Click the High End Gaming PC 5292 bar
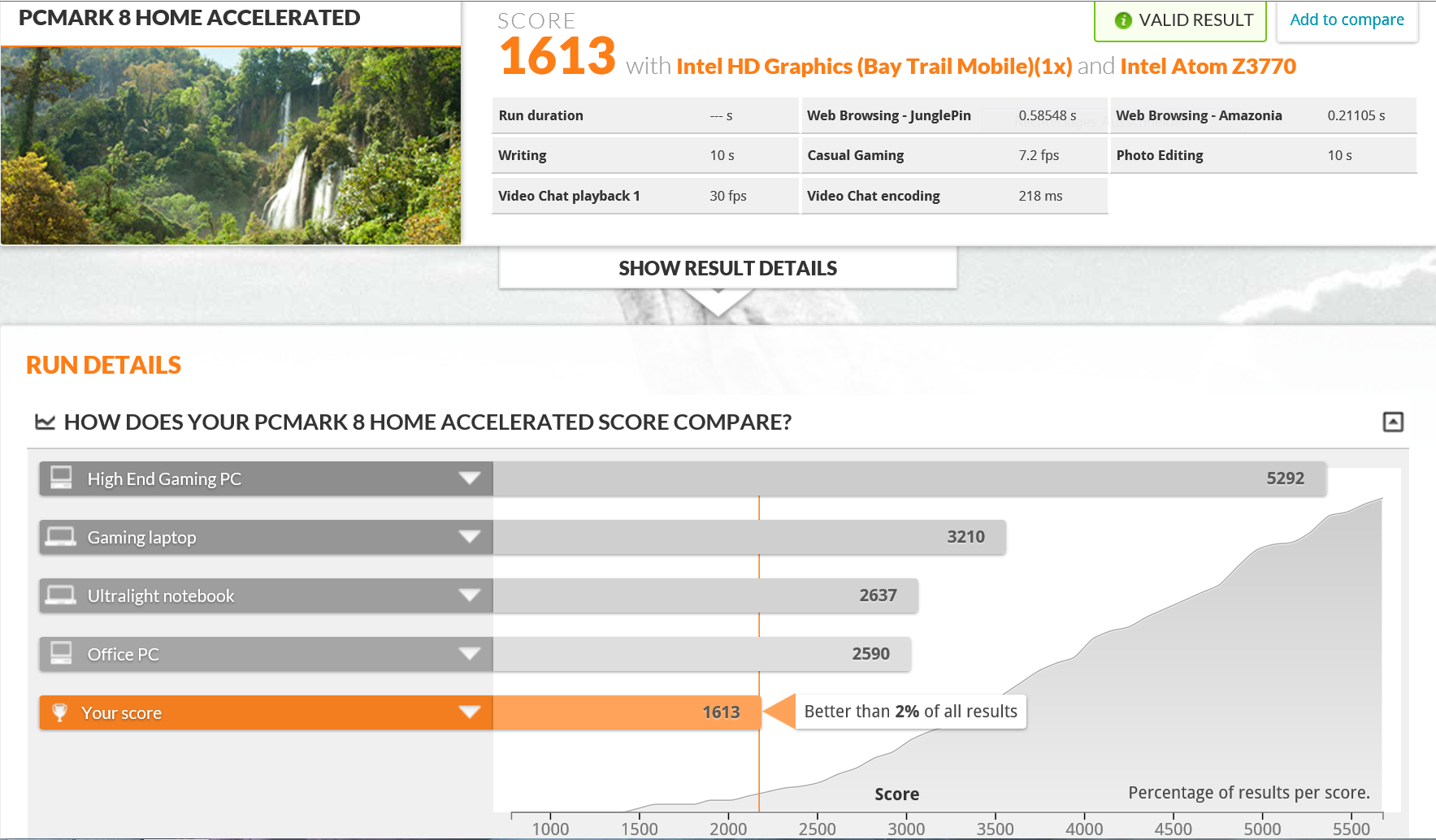 pyautogui.click(x=909, y=478)
